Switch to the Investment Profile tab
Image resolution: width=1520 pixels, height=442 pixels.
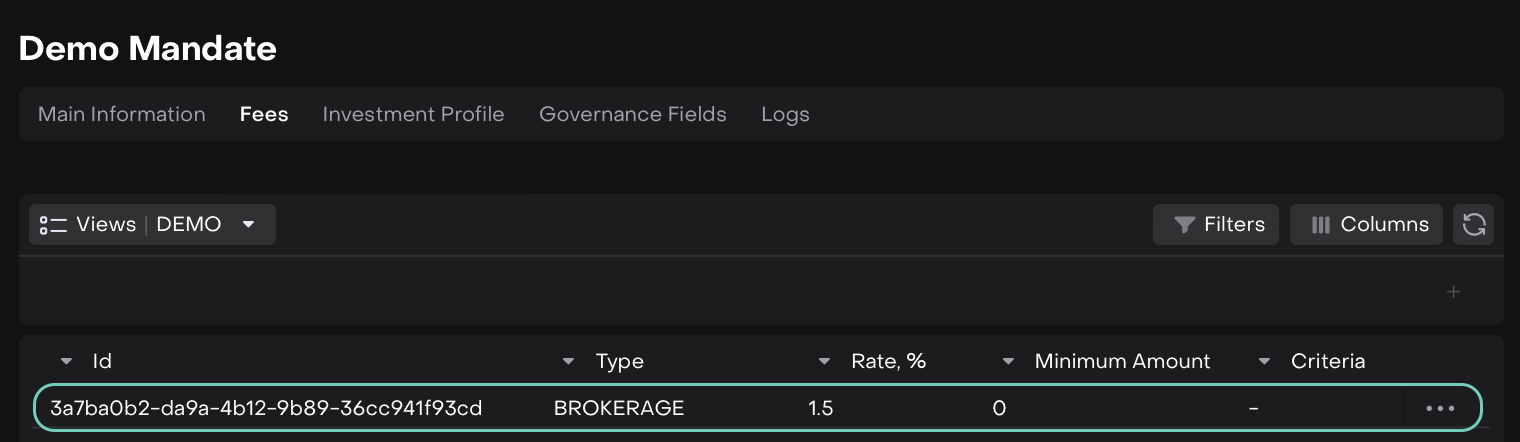[x=413, y=114]
